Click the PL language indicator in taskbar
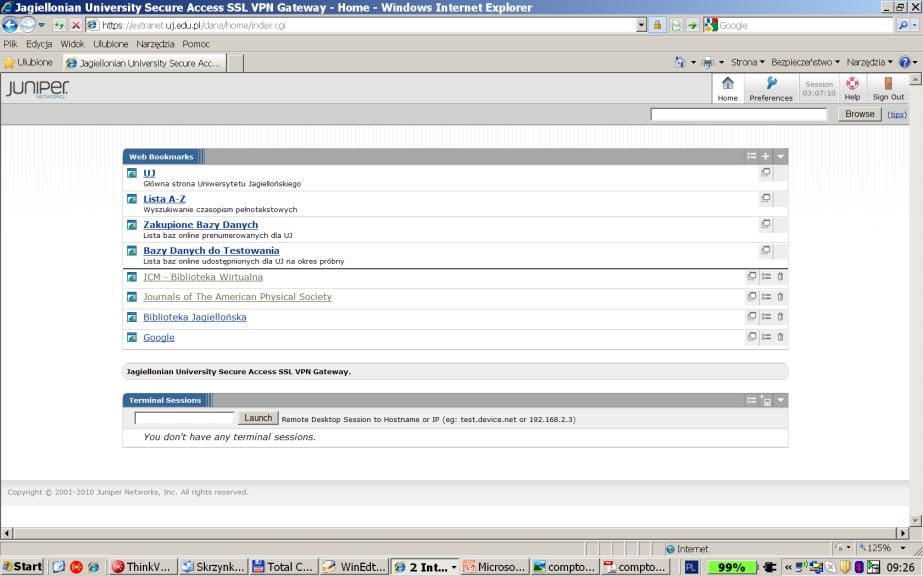 point(692,567)
